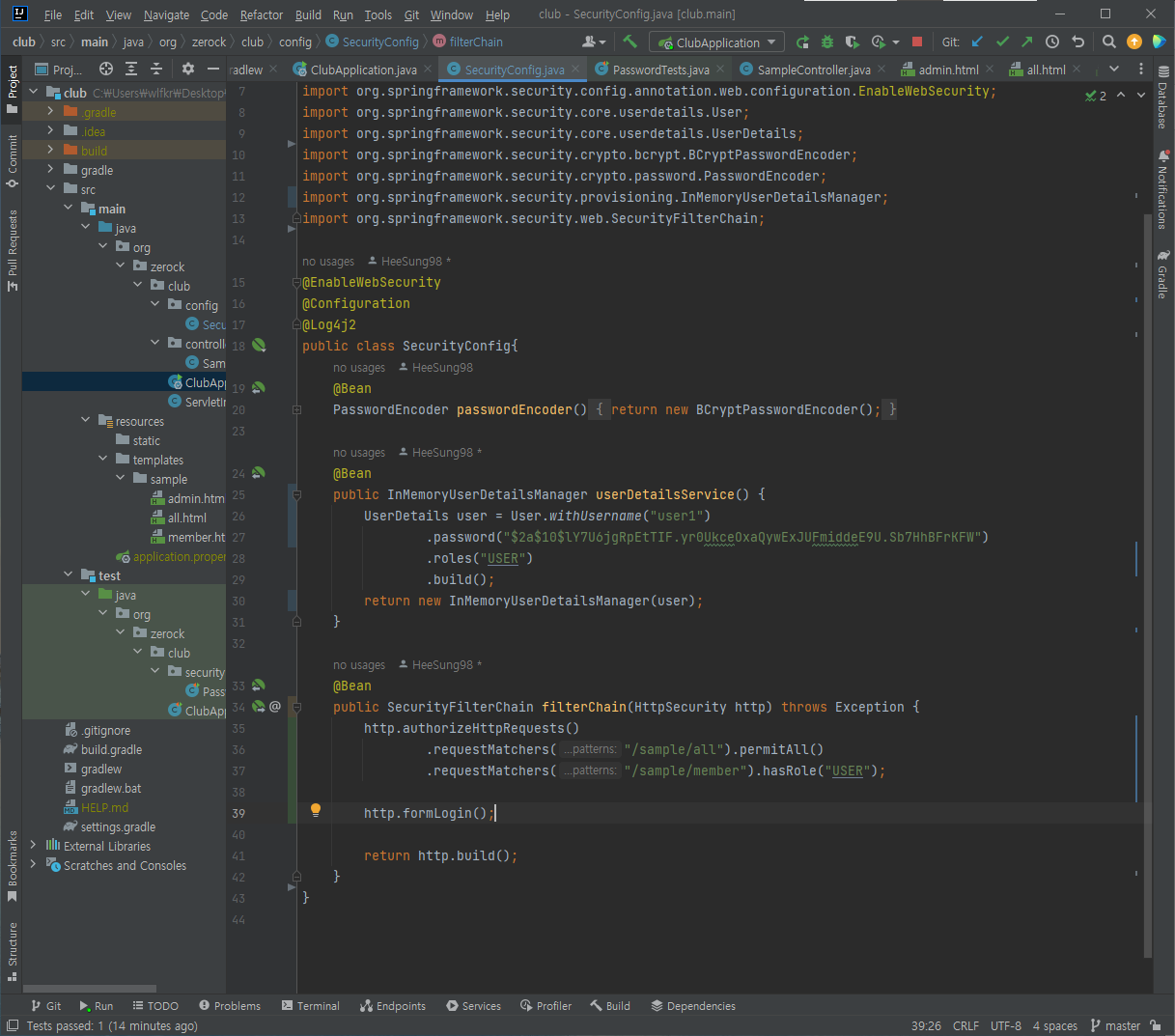Close the SecurityConfig.java tab

(x=575, y=69)
